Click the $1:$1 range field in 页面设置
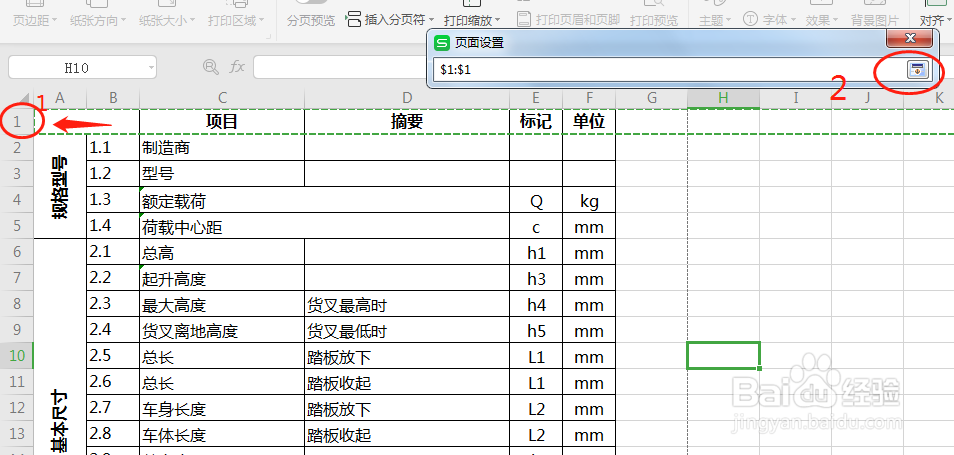 (x=668, y=69)
